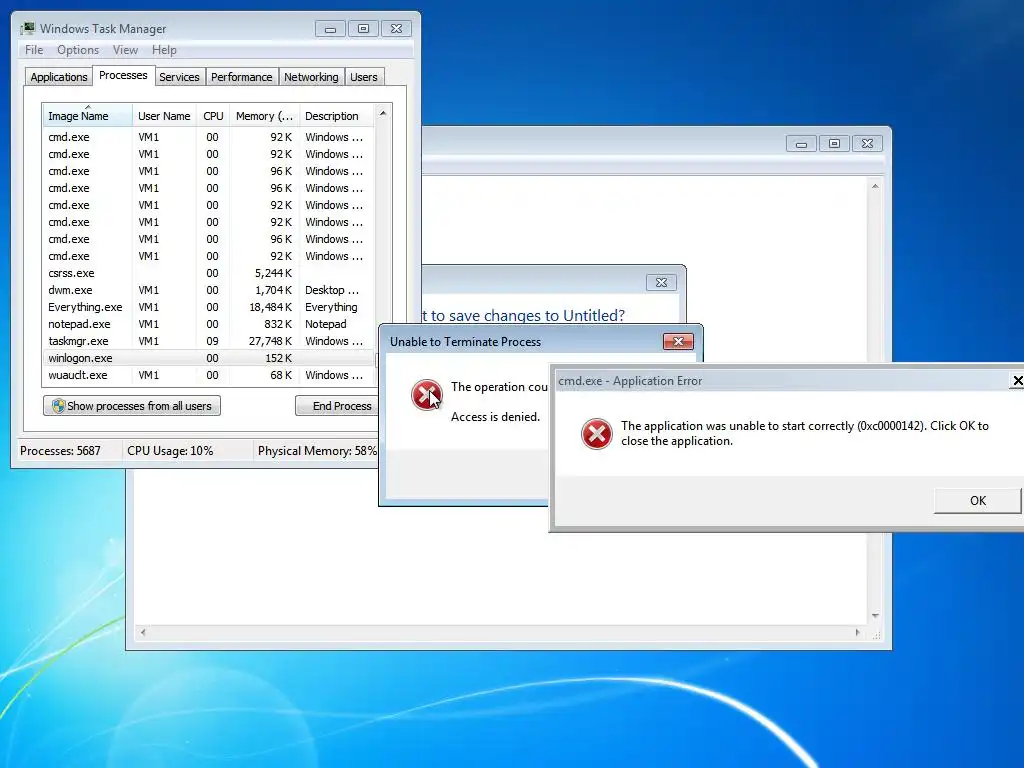The height and width of the screenshot is (768, 1024).
Task: Open the View menu in Task Manager
Action: pos(125,50)
